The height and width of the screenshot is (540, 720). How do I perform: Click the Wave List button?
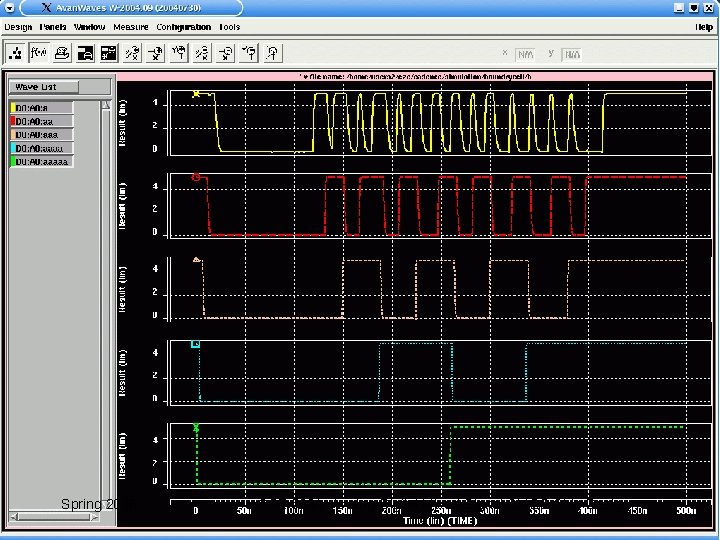click(x=42, y=87)
